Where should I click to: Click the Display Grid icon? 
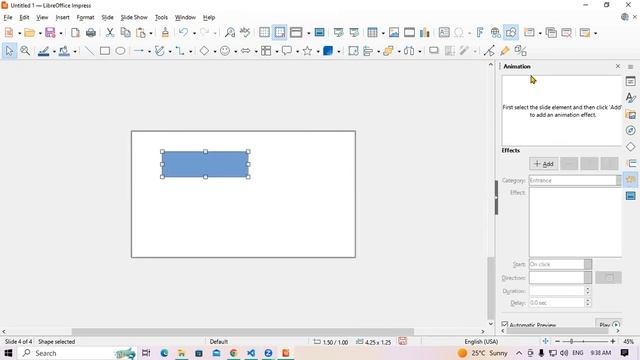[264, 33]
